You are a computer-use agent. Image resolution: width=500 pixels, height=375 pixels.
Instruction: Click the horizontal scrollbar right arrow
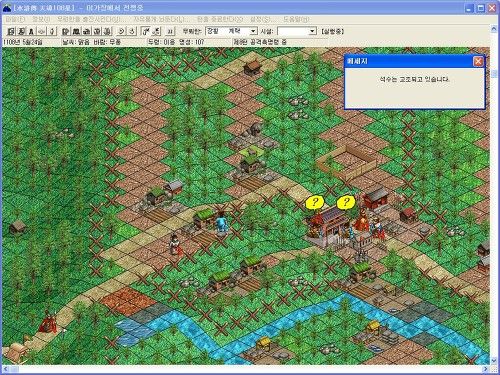(x=486, y=369)
